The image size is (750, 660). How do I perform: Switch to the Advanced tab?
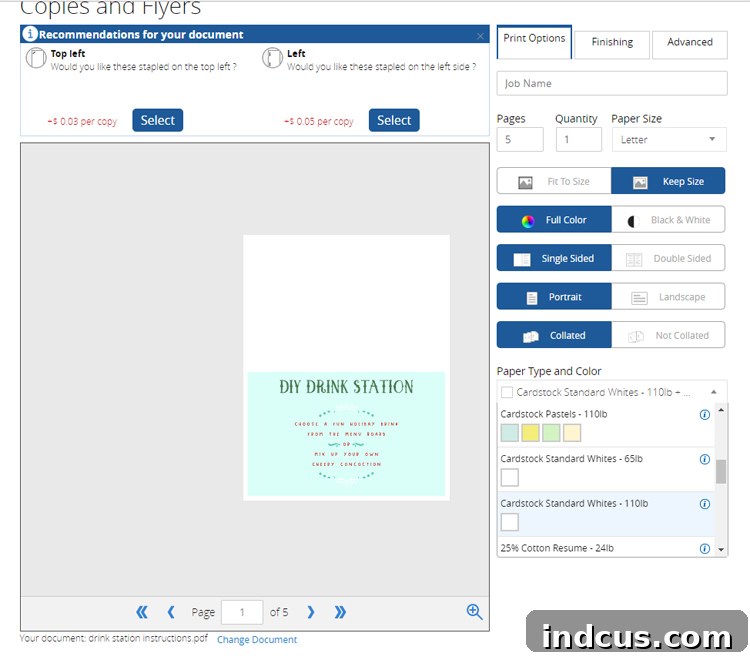(x=690, y=44)
